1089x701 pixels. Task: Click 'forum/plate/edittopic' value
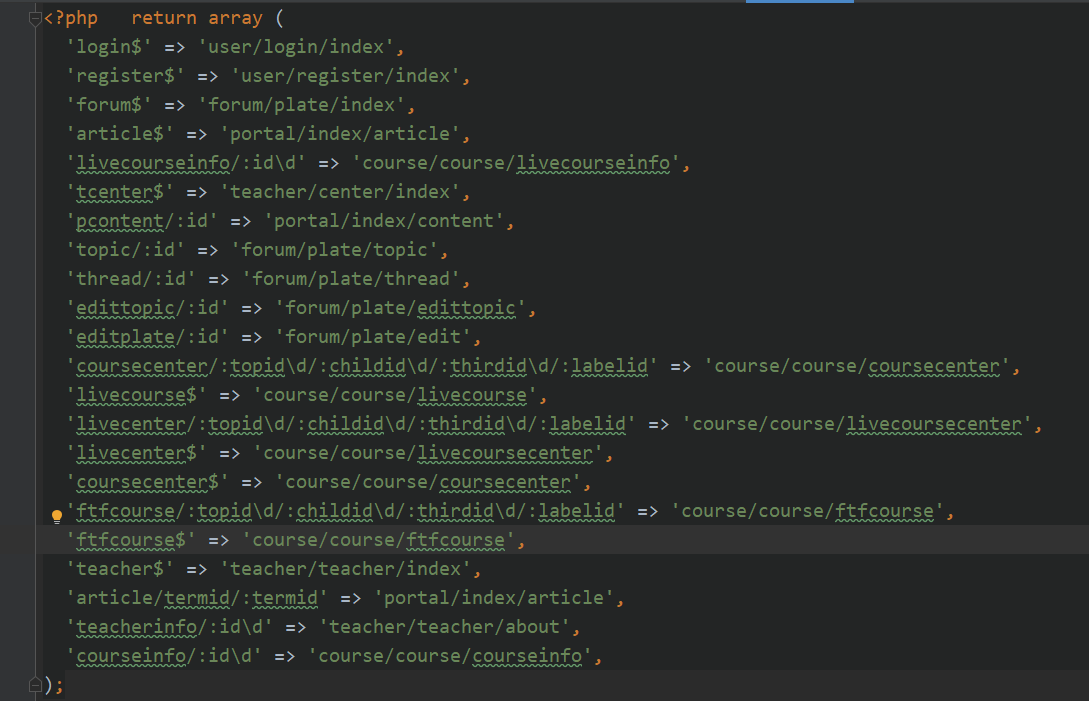[401, 308]
